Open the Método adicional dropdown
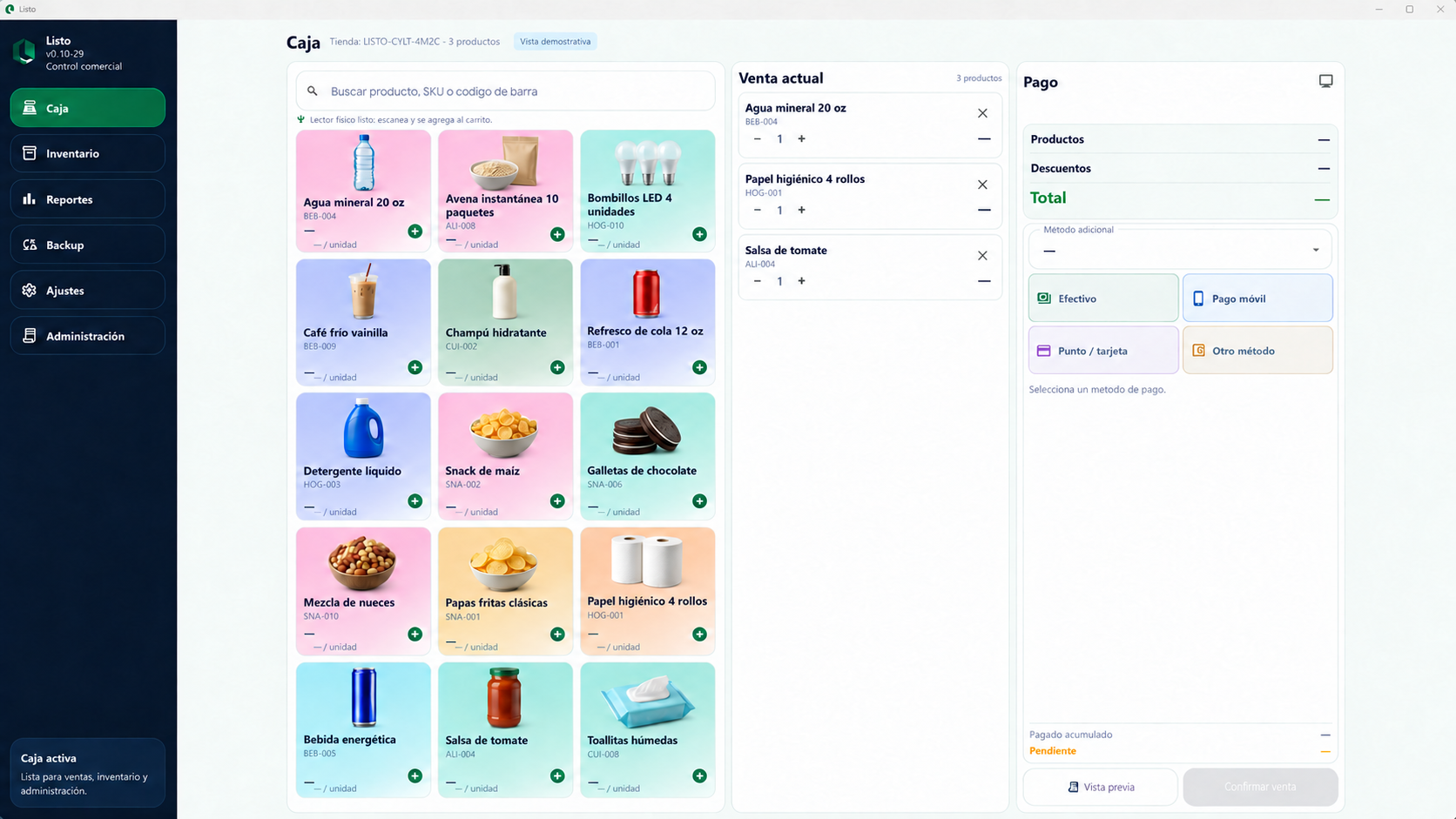The height and width of the screenshot is (819, 1456). click(x=1180, y=250)
